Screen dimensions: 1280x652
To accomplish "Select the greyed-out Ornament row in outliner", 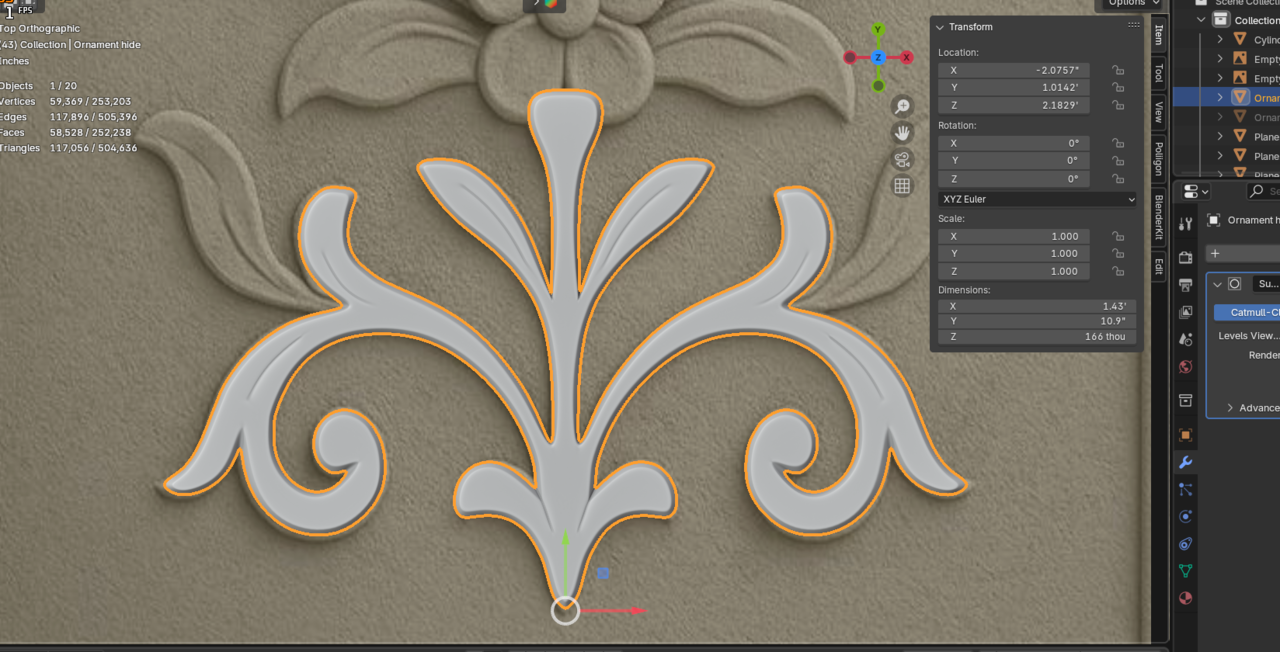I will (x=1226, y=117).
